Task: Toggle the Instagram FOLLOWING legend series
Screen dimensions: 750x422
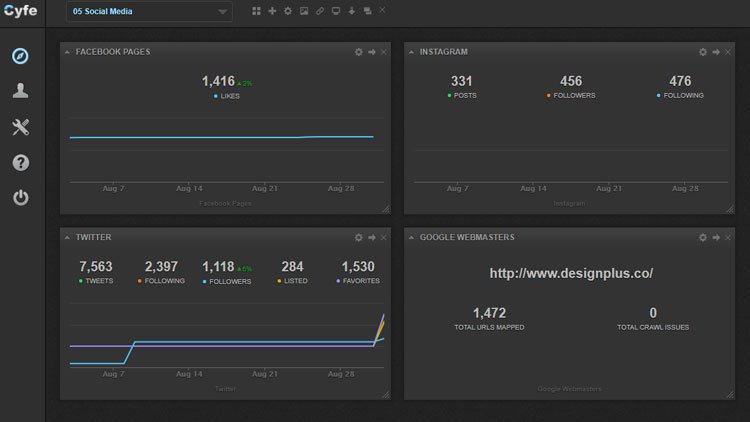Action: [680, 96]
